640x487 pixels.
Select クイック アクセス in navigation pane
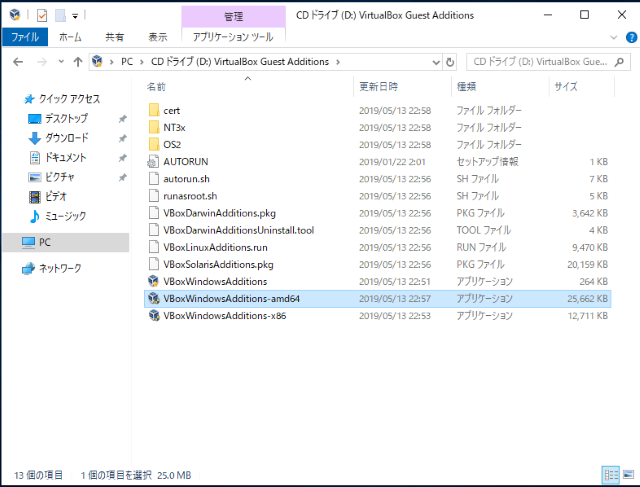tap(69, 99)
